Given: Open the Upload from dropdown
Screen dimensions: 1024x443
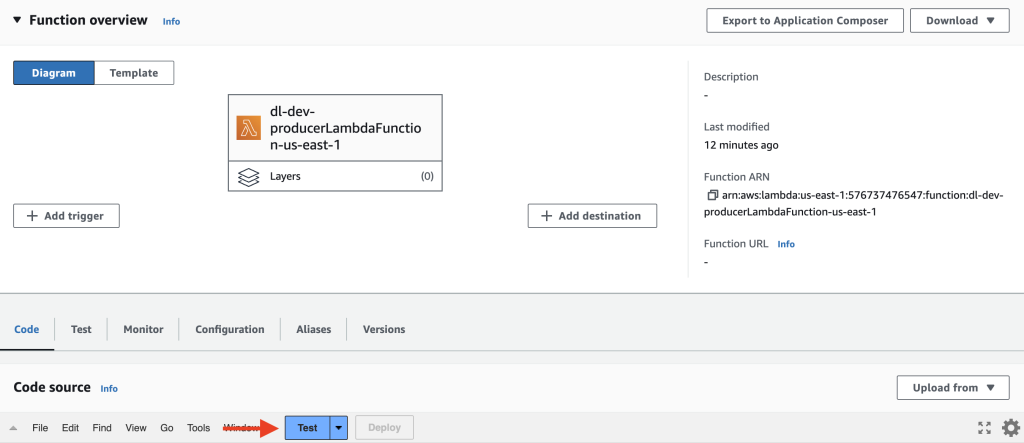Looking at the screenshot, I should pos(954,387).
